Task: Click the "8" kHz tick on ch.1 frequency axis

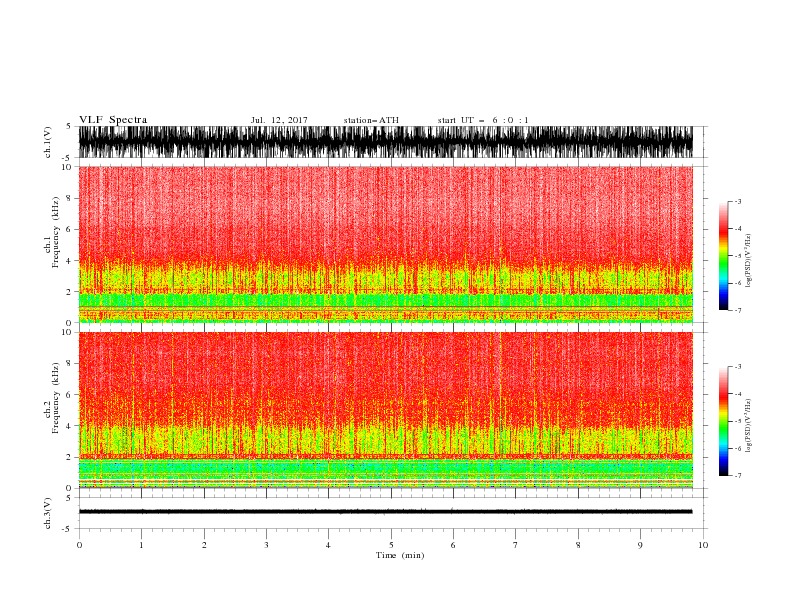Action: coord(70,198)
